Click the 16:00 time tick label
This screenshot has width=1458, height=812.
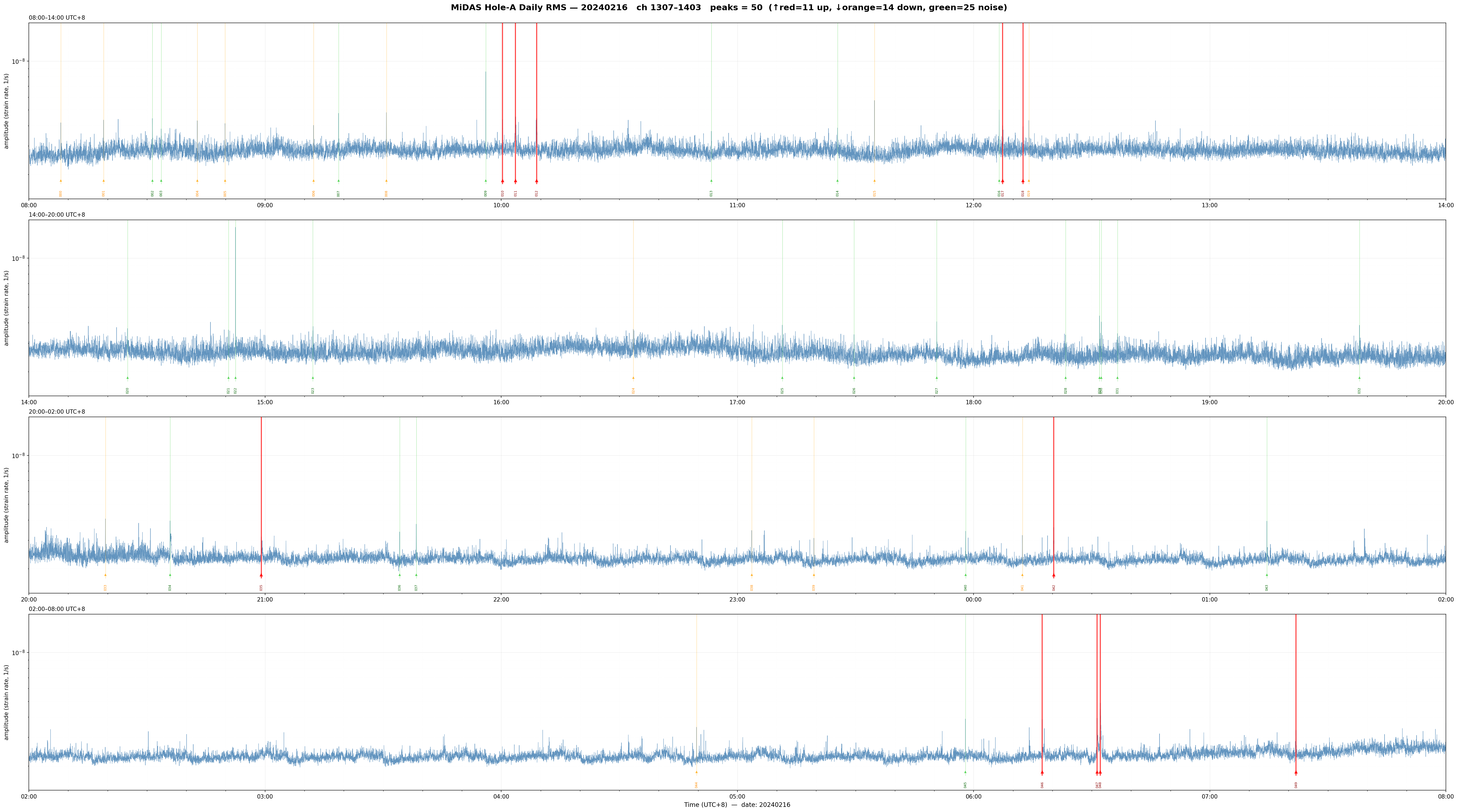click(501, 402)
